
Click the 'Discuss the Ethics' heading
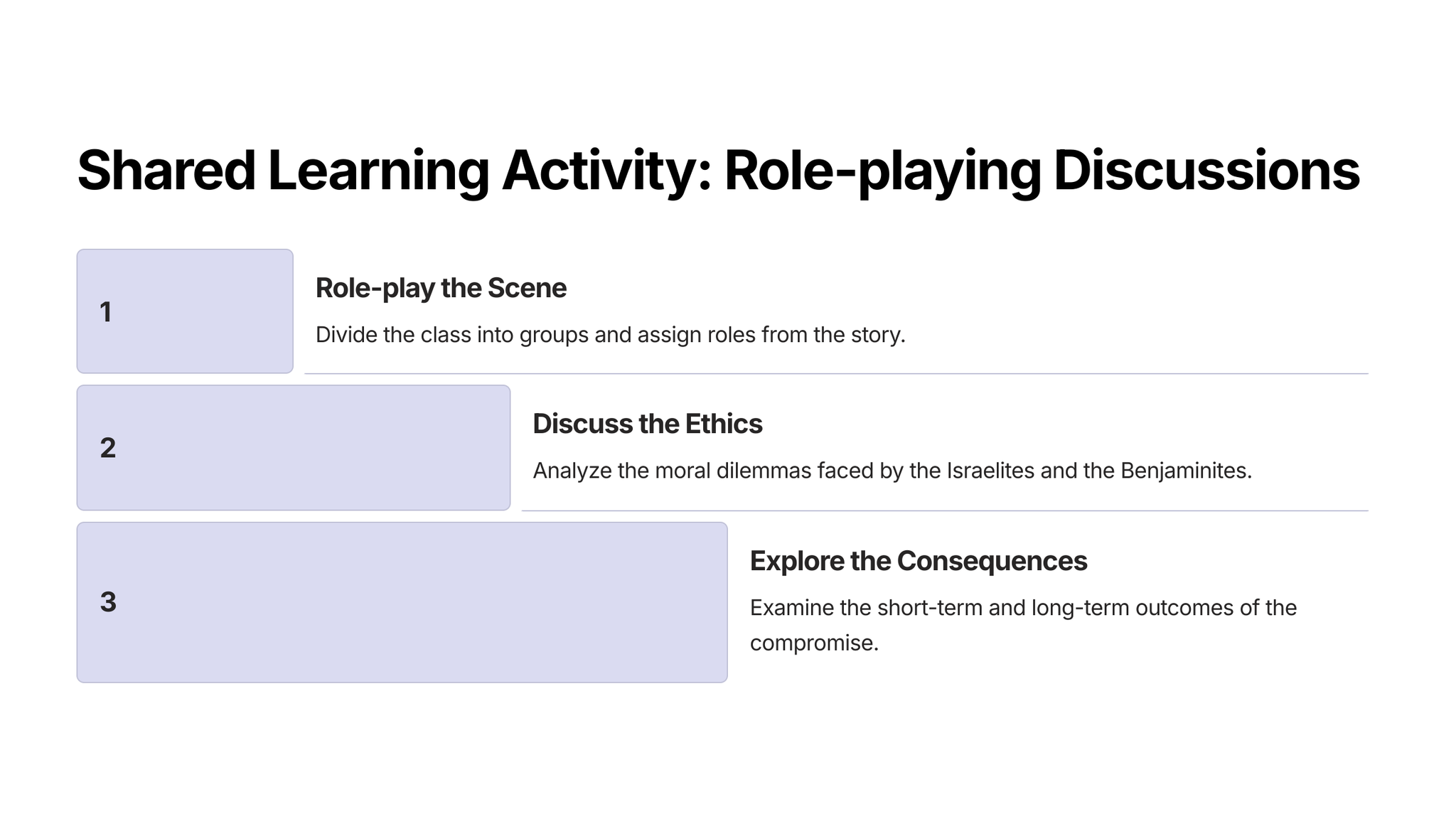pos(647,424)
